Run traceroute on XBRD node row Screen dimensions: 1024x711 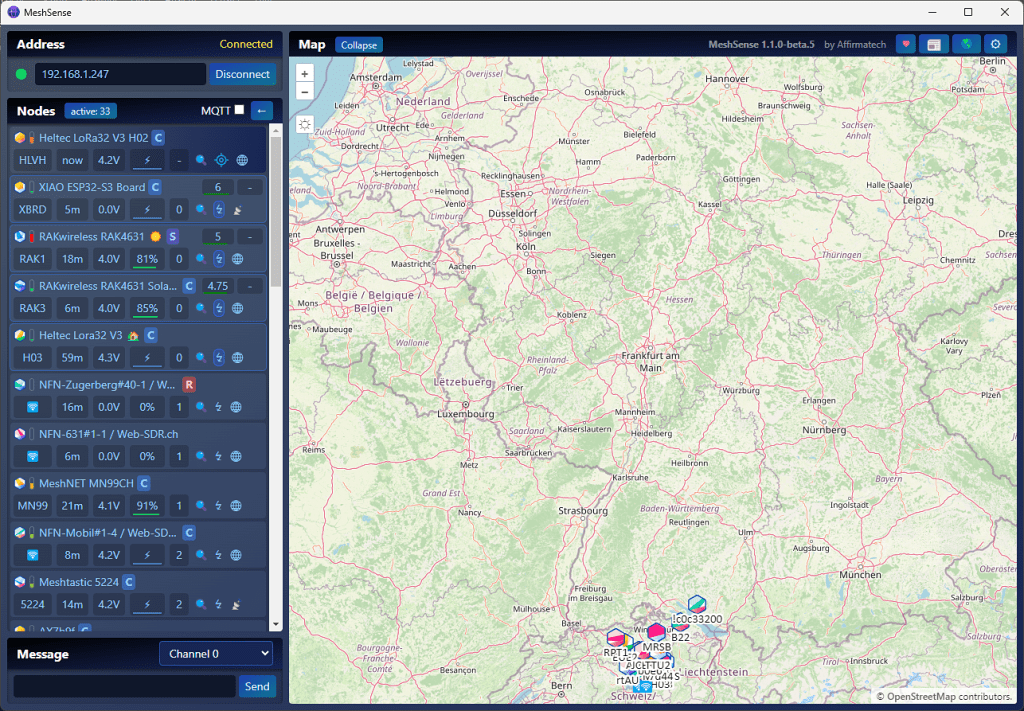219,210
